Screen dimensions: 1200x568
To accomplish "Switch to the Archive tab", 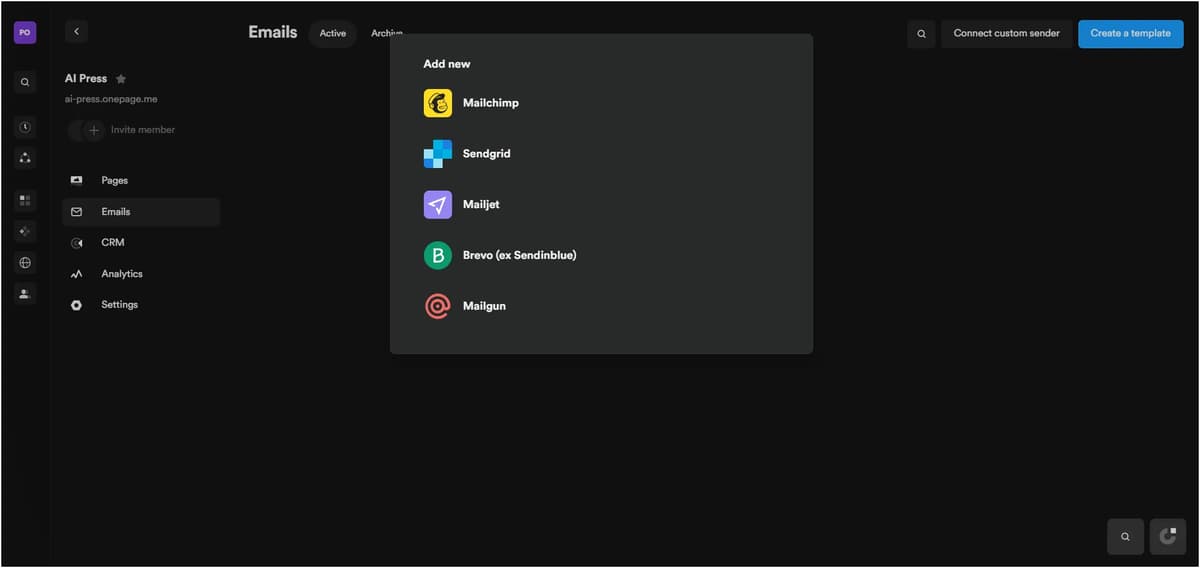I will click(387, 33).
